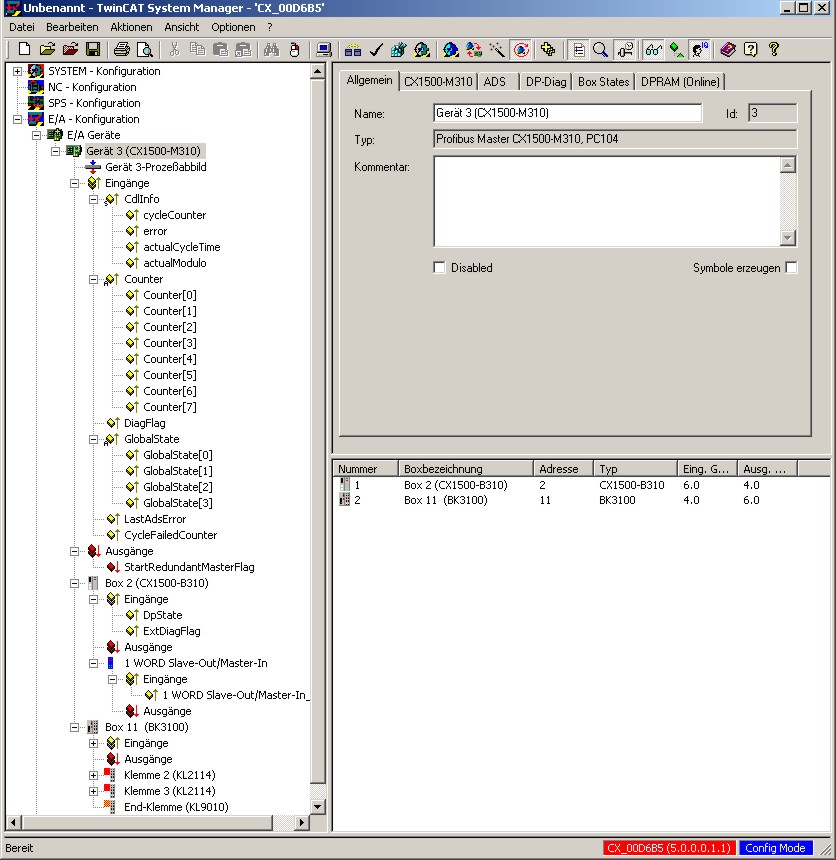The height and width of the screenshot is (860, 836).
Task: Click the Klemme 2 (KL2114) terminal icon
Action: tap(110, 775)
